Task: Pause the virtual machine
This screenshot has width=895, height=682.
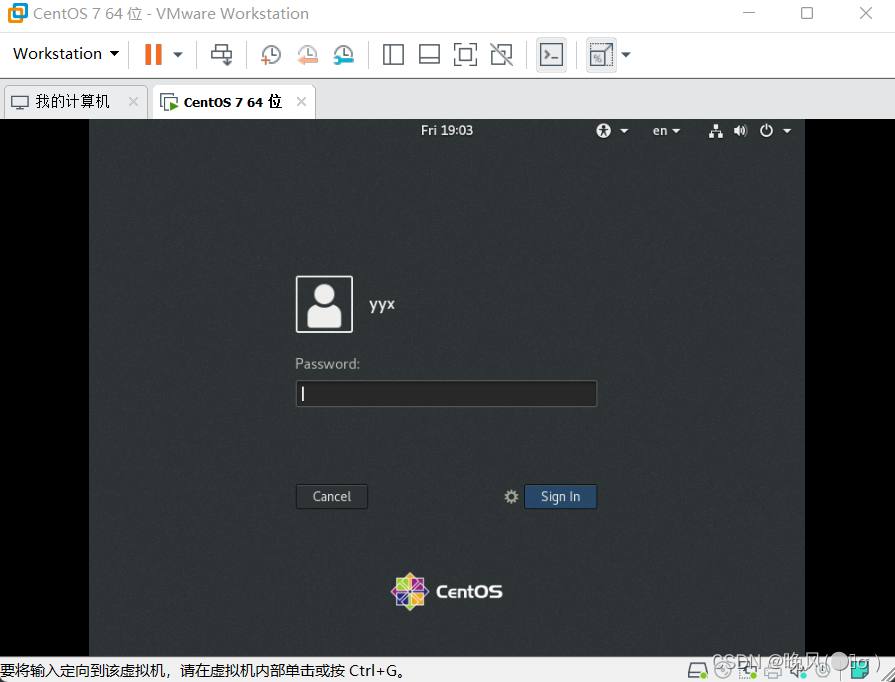Action: 153,54
